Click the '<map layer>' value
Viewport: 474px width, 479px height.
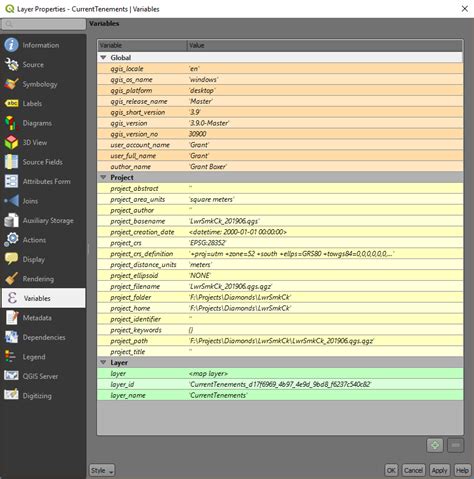(208, 374)
